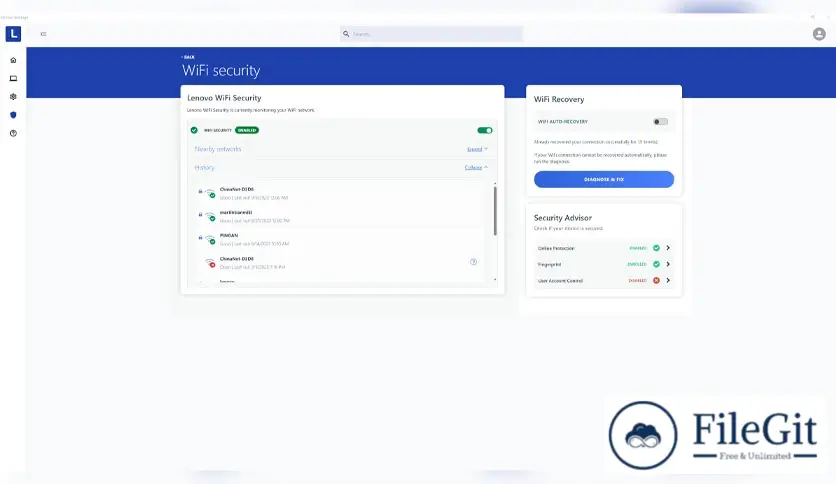Select the Security shield icon in sidebar
This screenshot has width=836, height=484.
(13, 115)
